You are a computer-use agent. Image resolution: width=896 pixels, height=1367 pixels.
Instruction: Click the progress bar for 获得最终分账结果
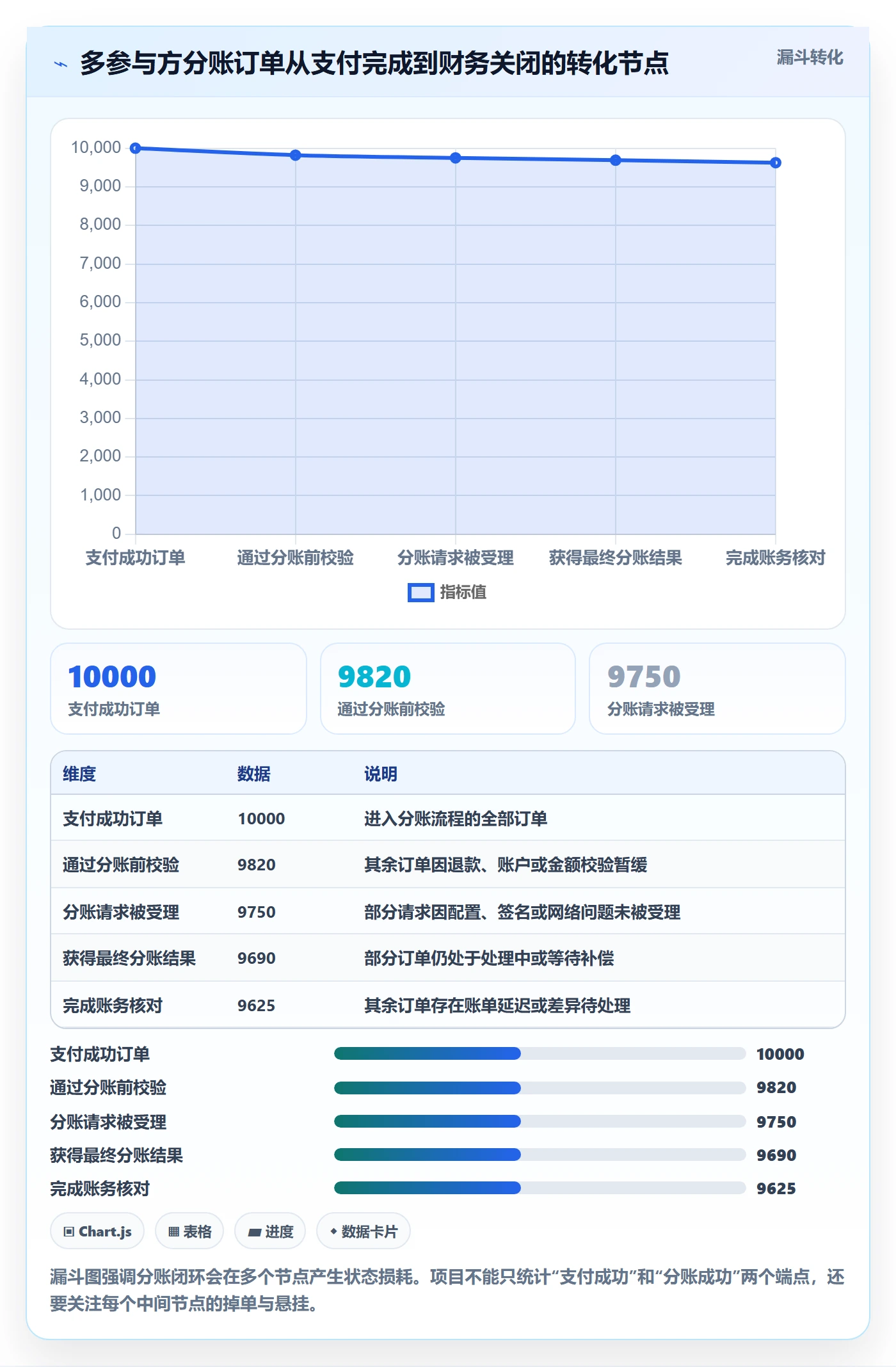540,1155
